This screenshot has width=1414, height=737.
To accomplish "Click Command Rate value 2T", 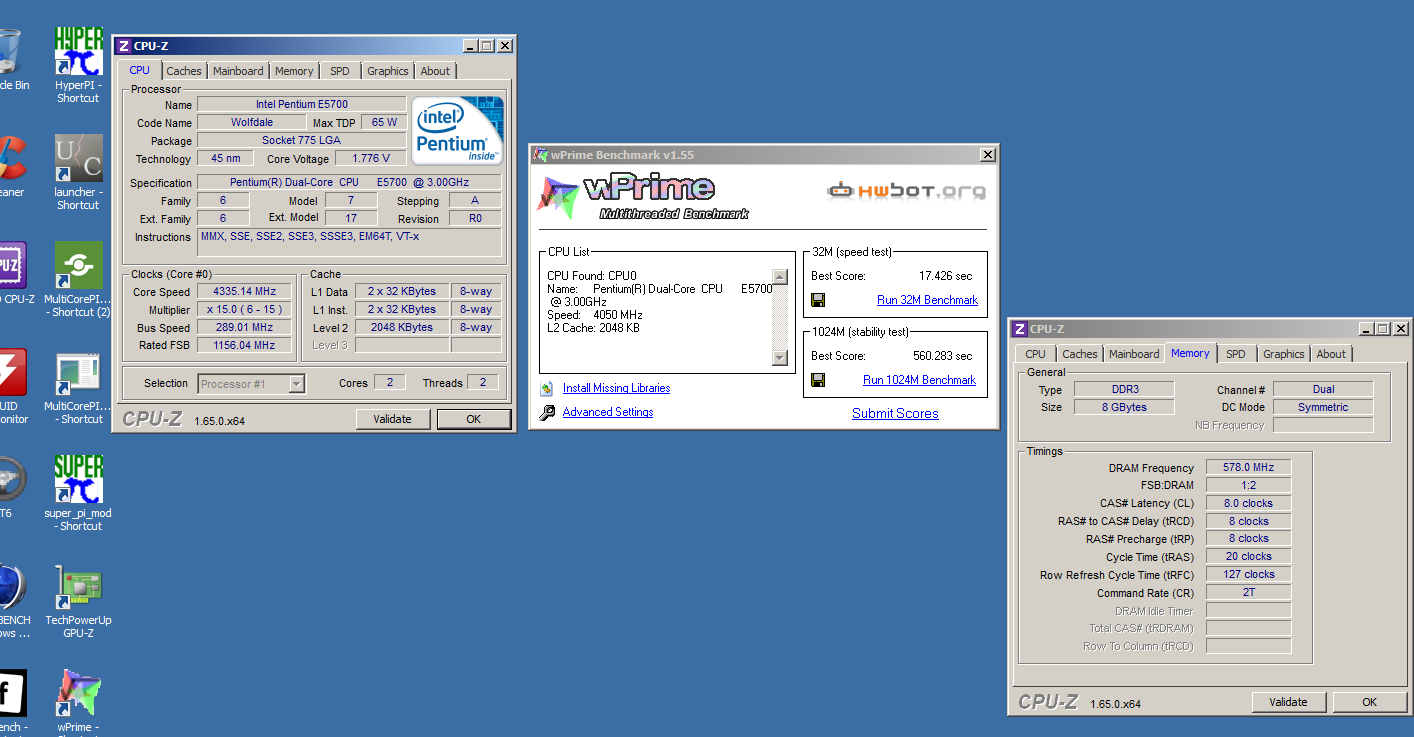I will click(1249, 593).
